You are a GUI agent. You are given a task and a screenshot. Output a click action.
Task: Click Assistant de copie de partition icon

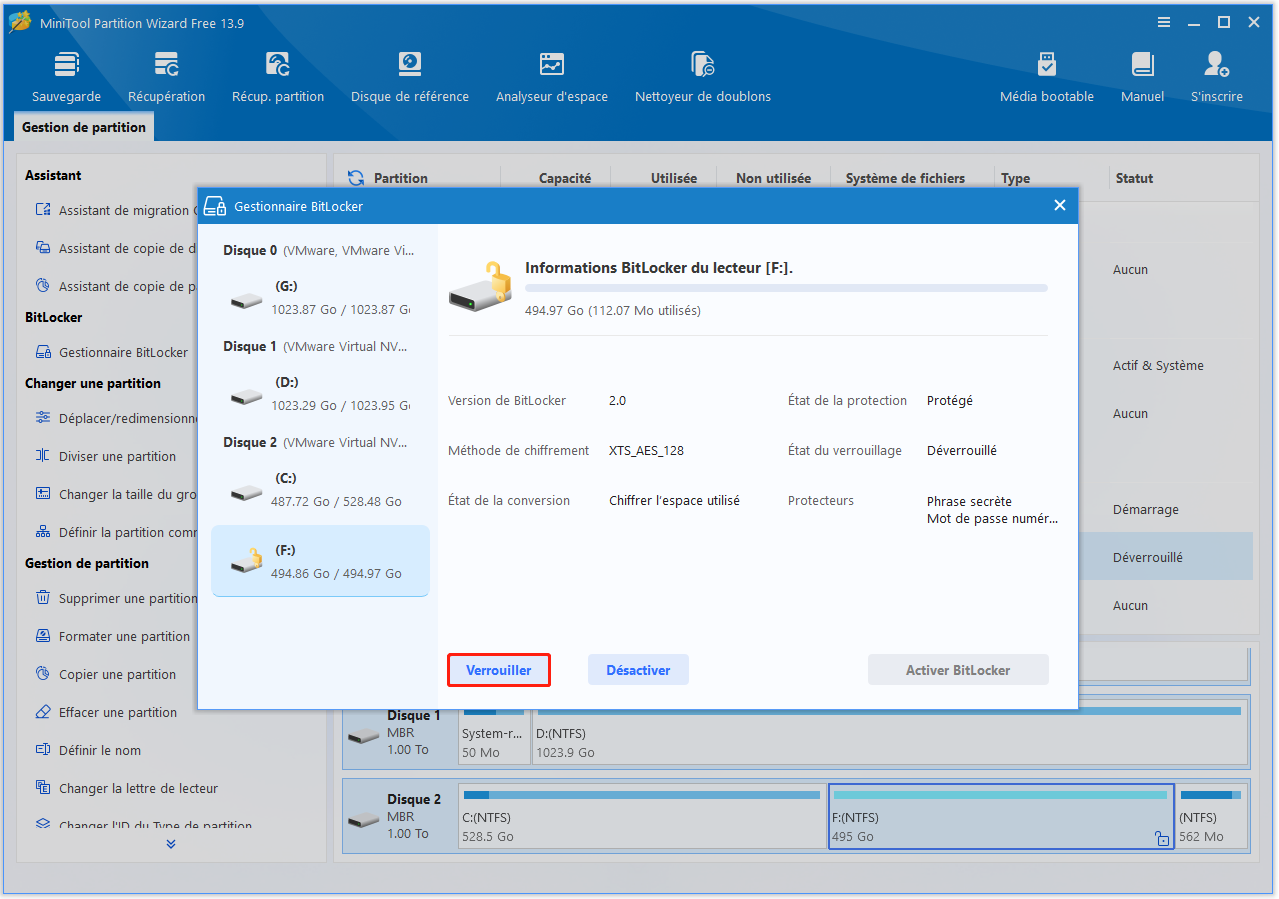tap(43, 286)
